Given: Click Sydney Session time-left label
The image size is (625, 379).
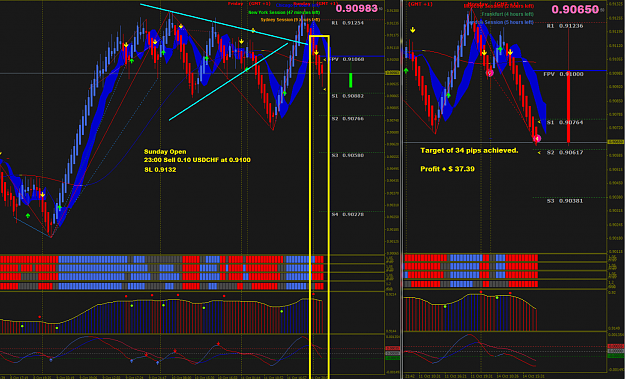Looking at the screenshot, I should coord(290,20).
